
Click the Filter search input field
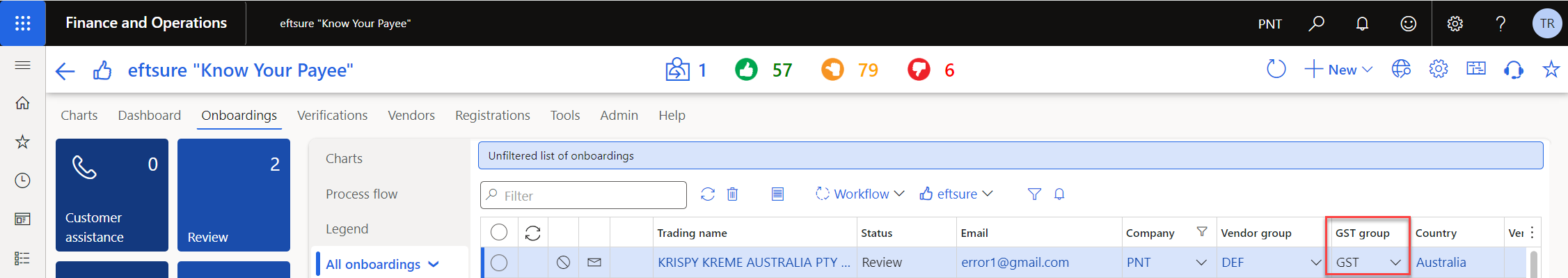coord(583,195)
